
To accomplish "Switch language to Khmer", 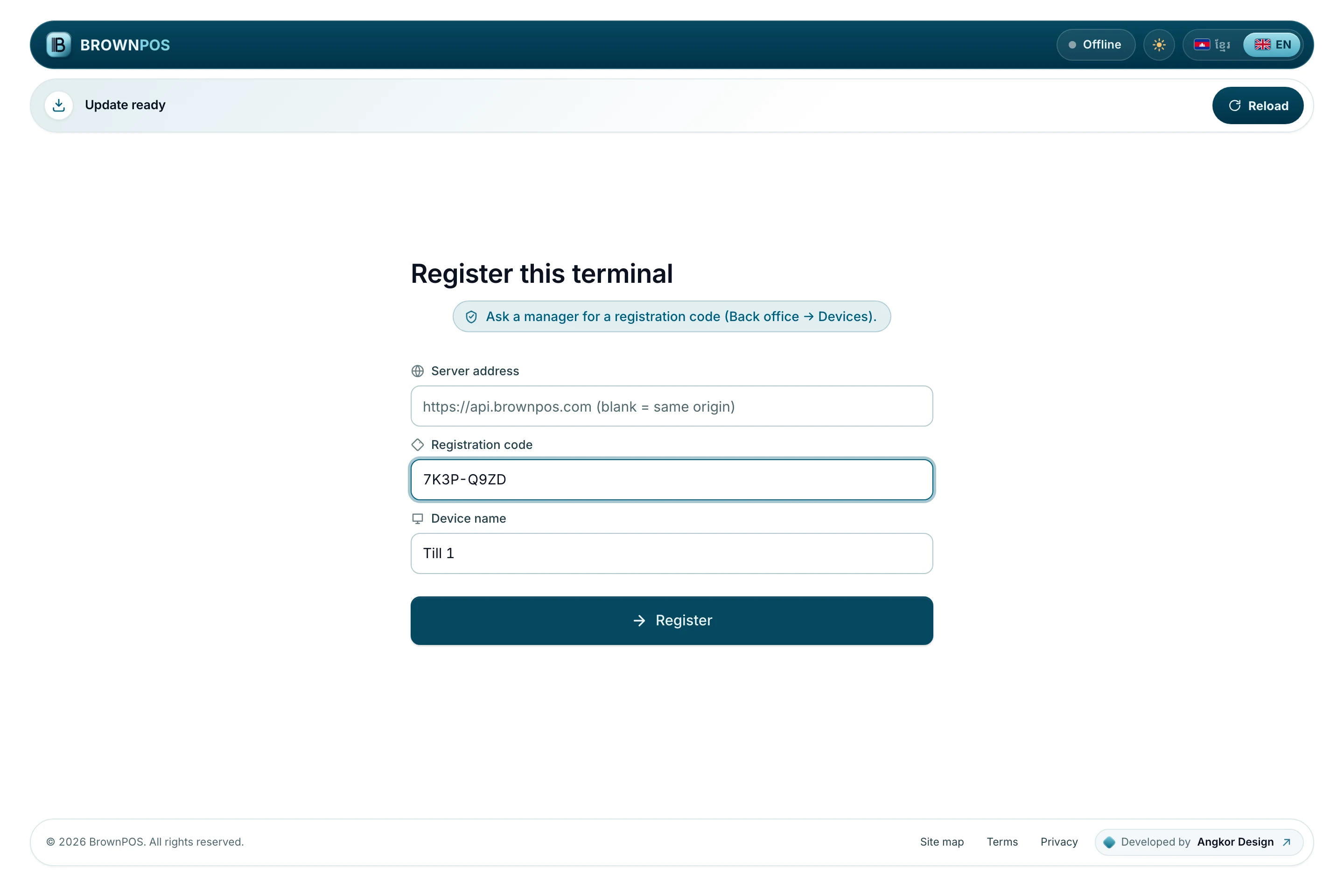I will [1212, 45].
